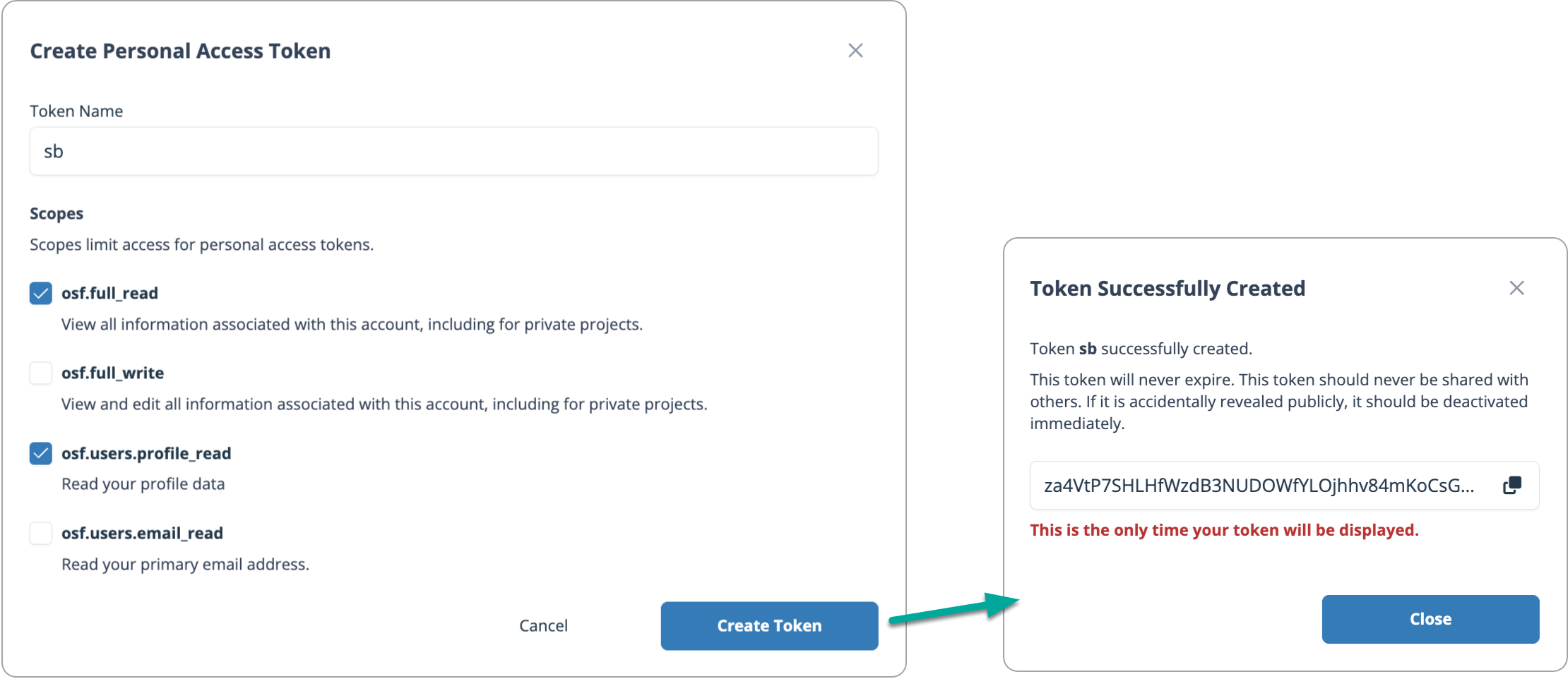Uncheck the osf.users.profile_read scope
This screenshot has height=679, width=1568.
(x=40, y=453)
